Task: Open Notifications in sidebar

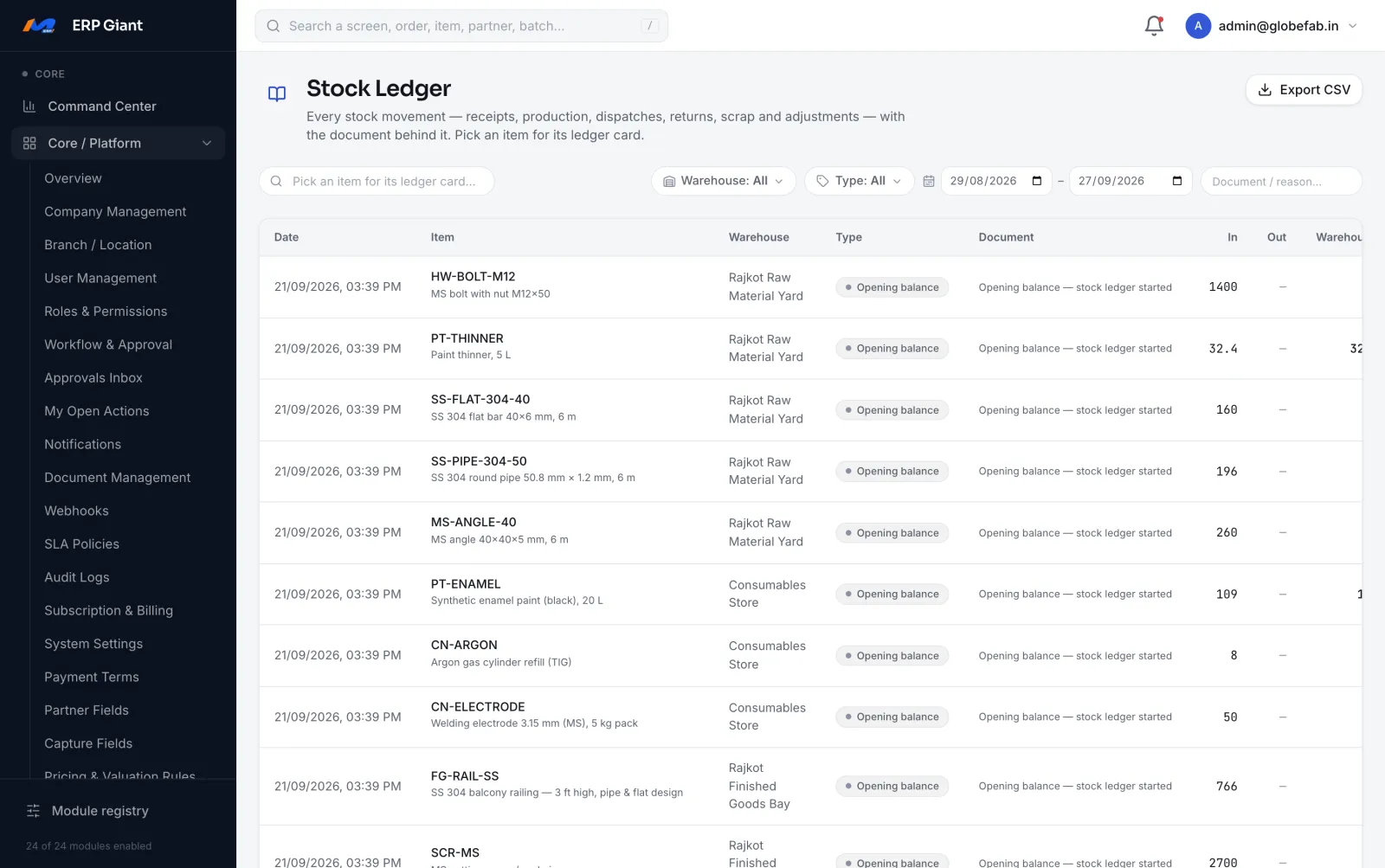Action: pos(83,445)
